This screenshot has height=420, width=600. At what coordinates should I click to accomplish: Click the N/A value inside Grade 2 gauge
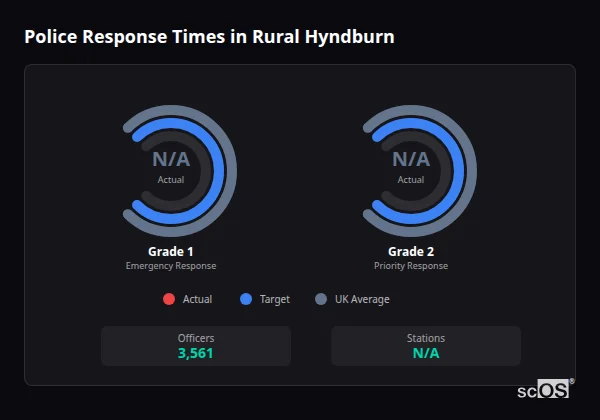pyautogui.click(x=411, y=159)
